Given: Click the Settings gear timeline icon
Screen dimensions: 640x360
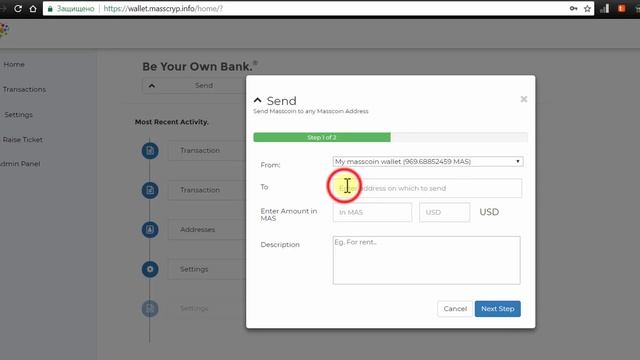Looking at the screenshot, I should (x=150, y=269).
